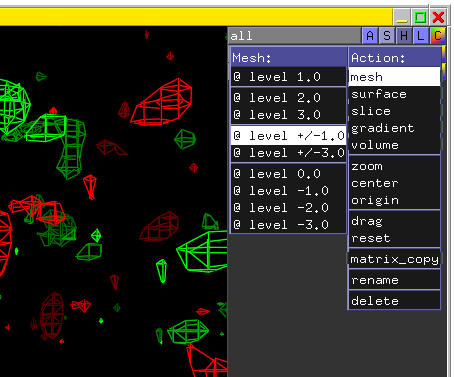Open the L (Label) menu button

tap(421, 36)
